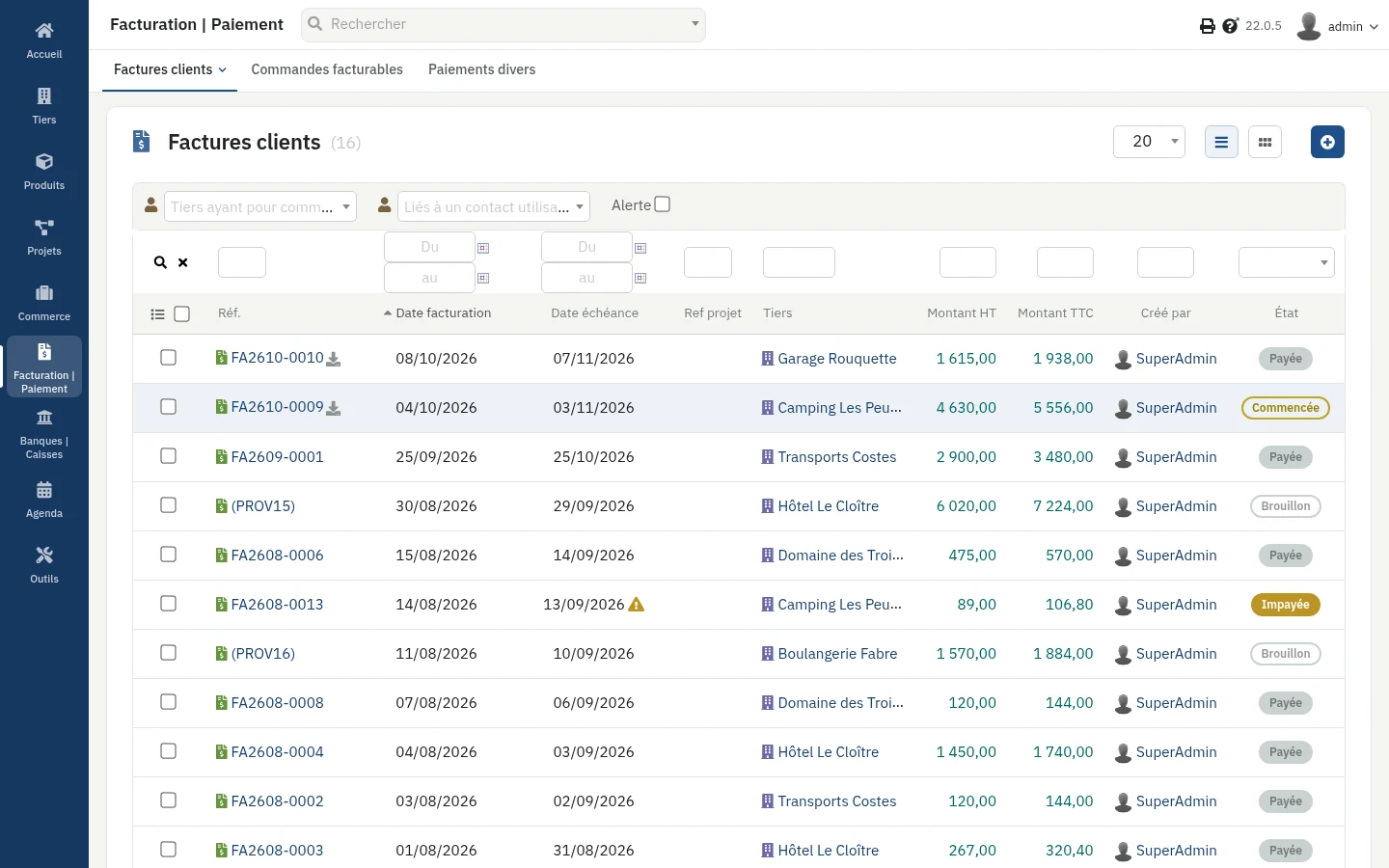Go to Tiers in the sidebar
The image size is (1389, 868).
44,106
